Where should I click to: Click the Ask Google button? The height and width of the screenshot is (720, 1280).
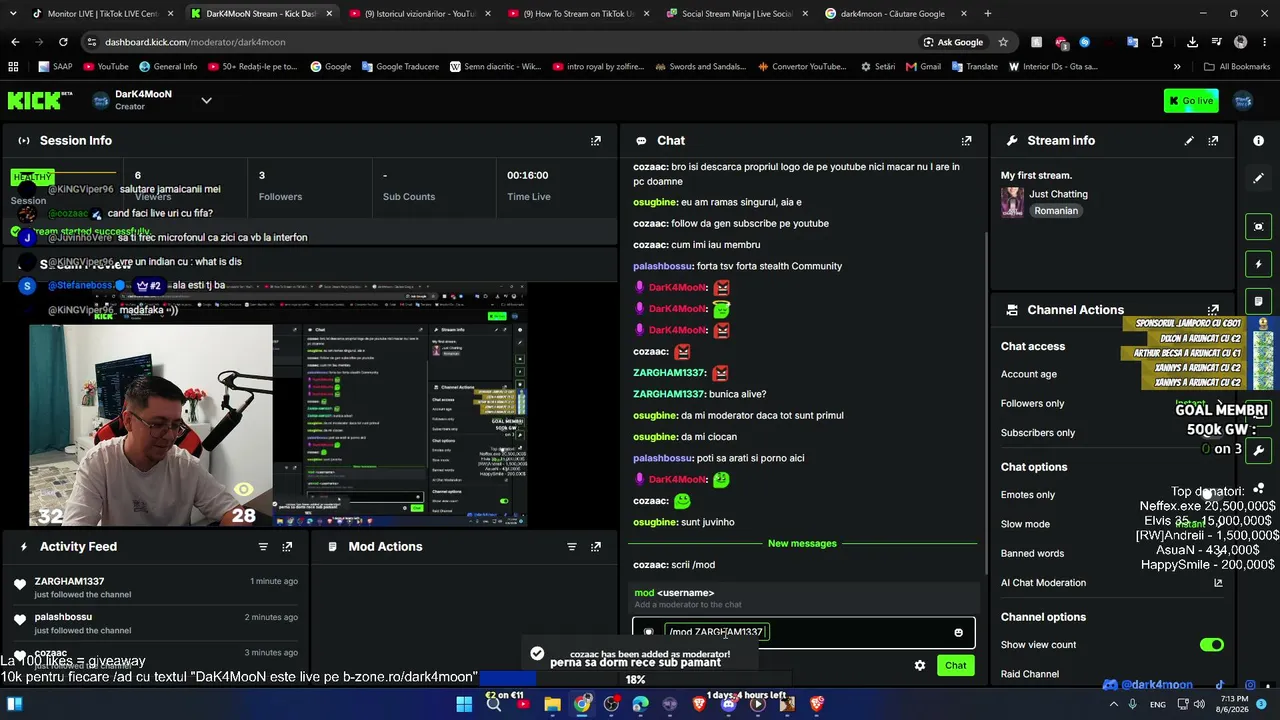coord(953,42)
